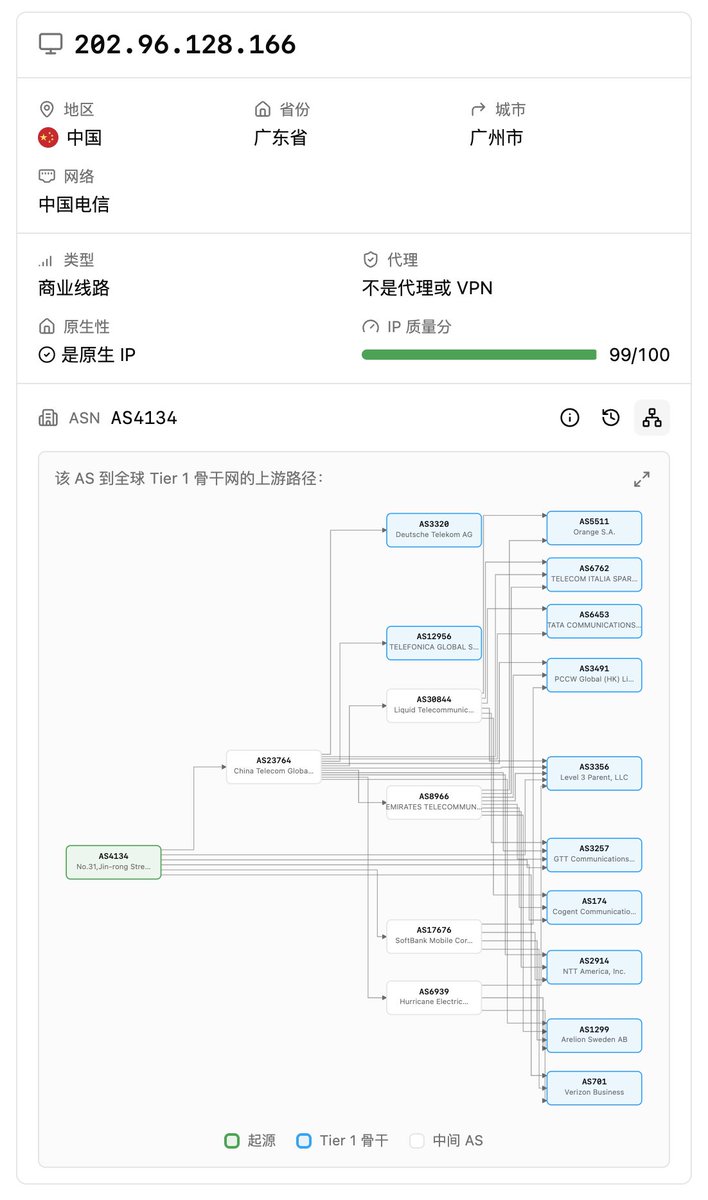Expand the upstream path diagram to fullscreen

pyautogui.click(x=642, y=479)
